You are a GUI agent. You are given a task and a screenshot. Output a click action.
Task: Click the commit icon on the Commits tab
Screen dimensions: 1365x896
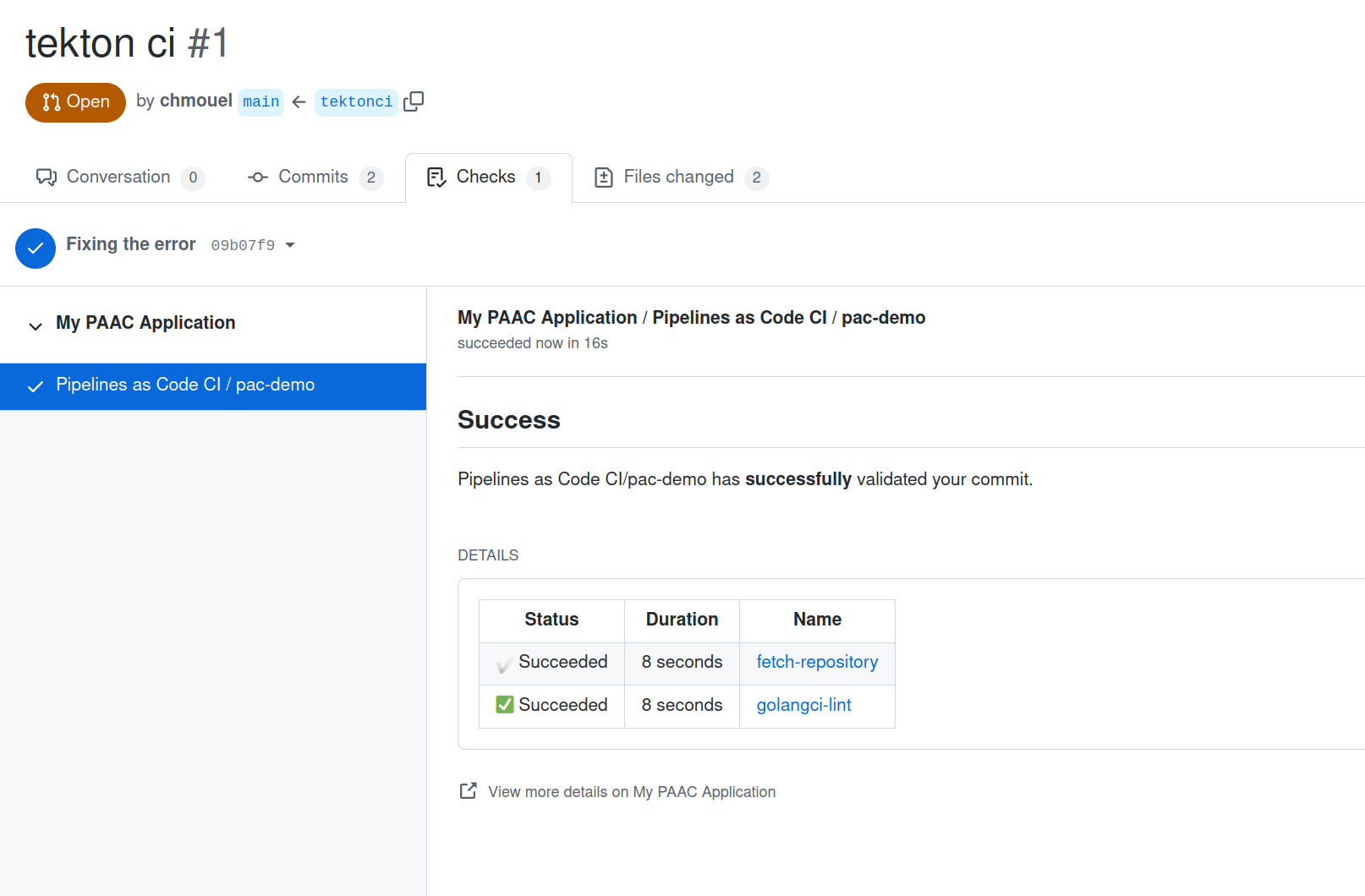point(256,178)
